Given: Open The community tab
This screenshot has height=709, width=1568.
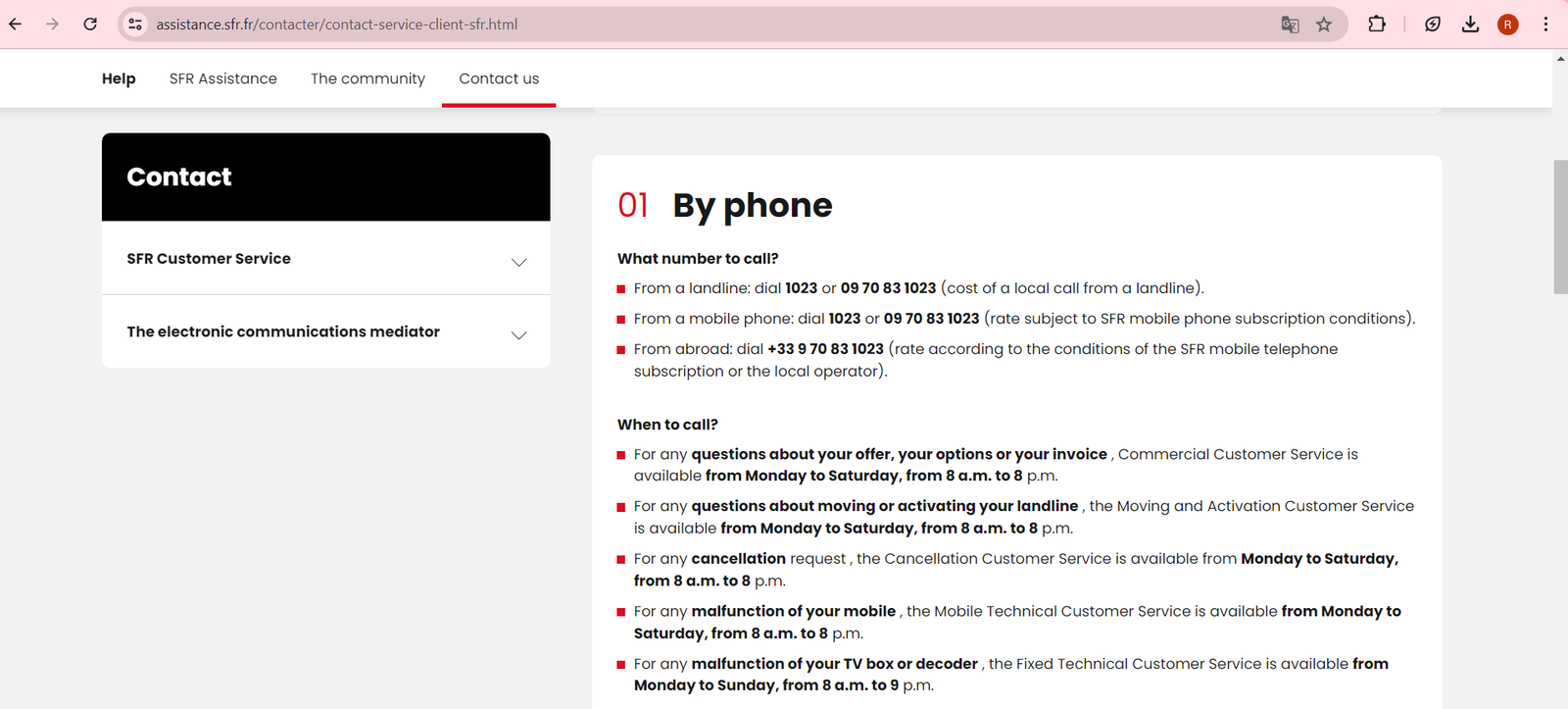Looking at the screenshot, I should 367,78.
